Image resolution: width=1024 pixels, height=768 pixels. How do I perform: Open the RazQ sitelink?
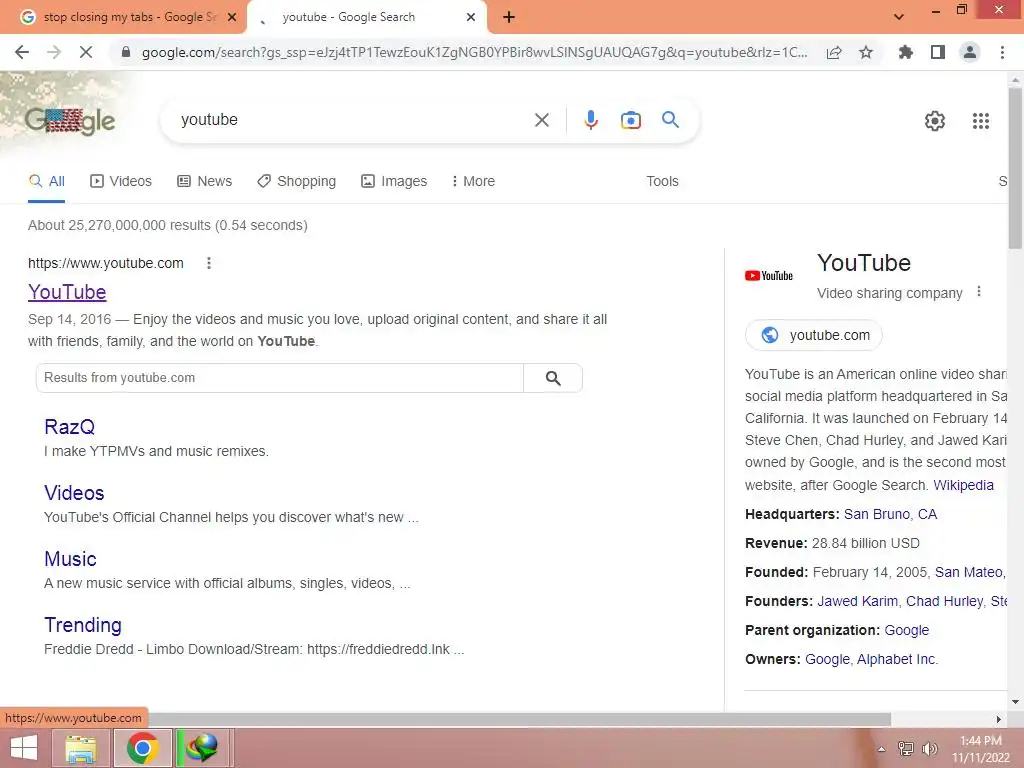[x=69, y=426]
